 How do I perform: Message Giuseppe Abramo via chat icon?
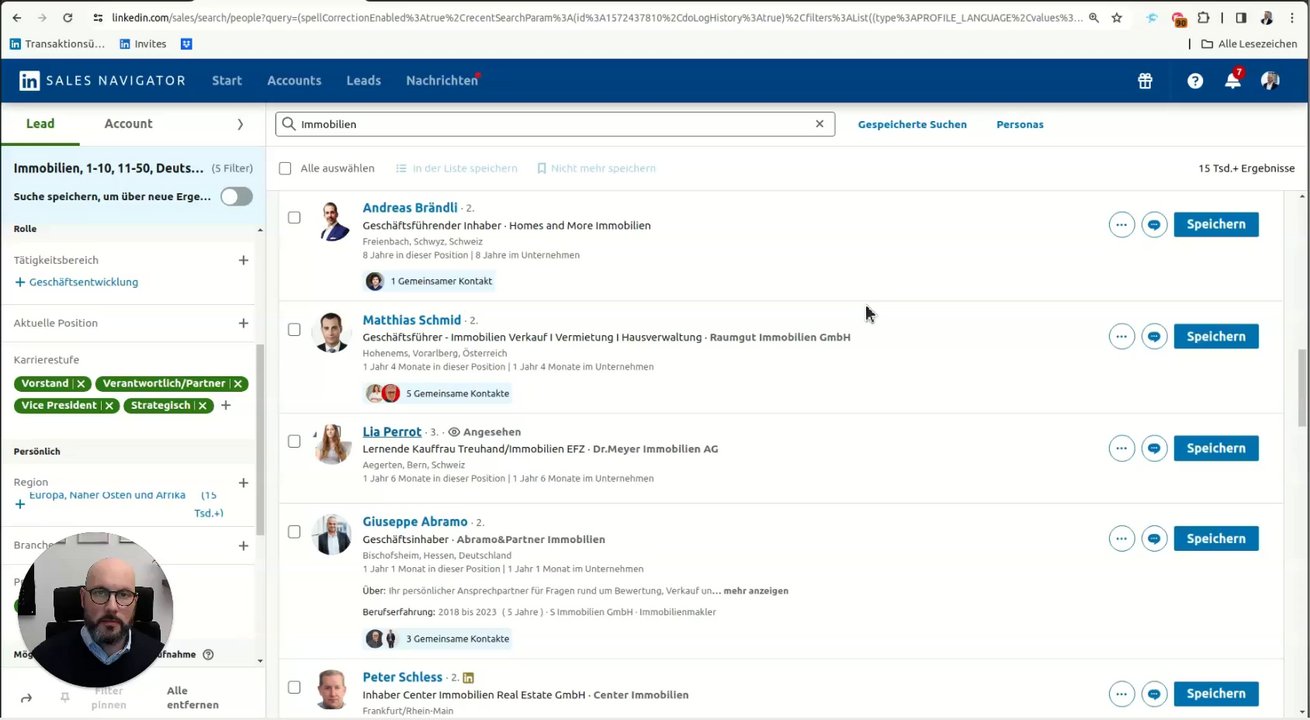1154,539
